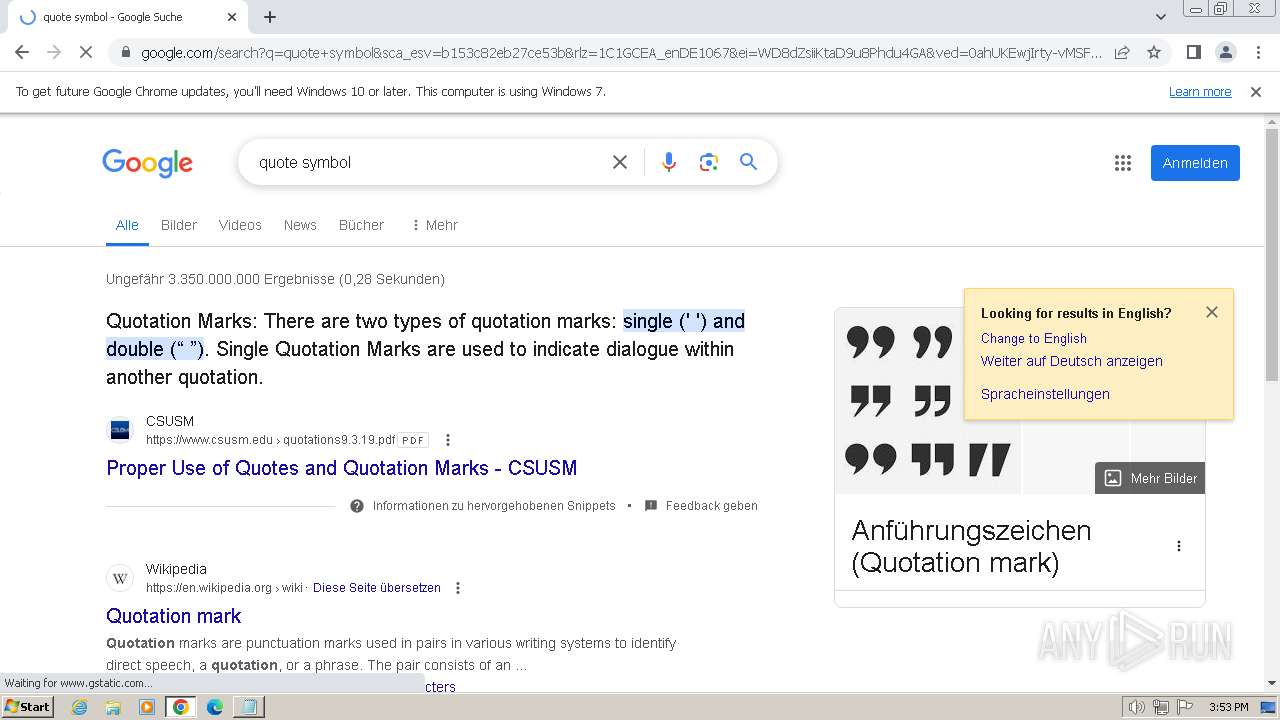1280x720 pixels.
Task: Switch to the Videos tab
Action: click(240, 225)
